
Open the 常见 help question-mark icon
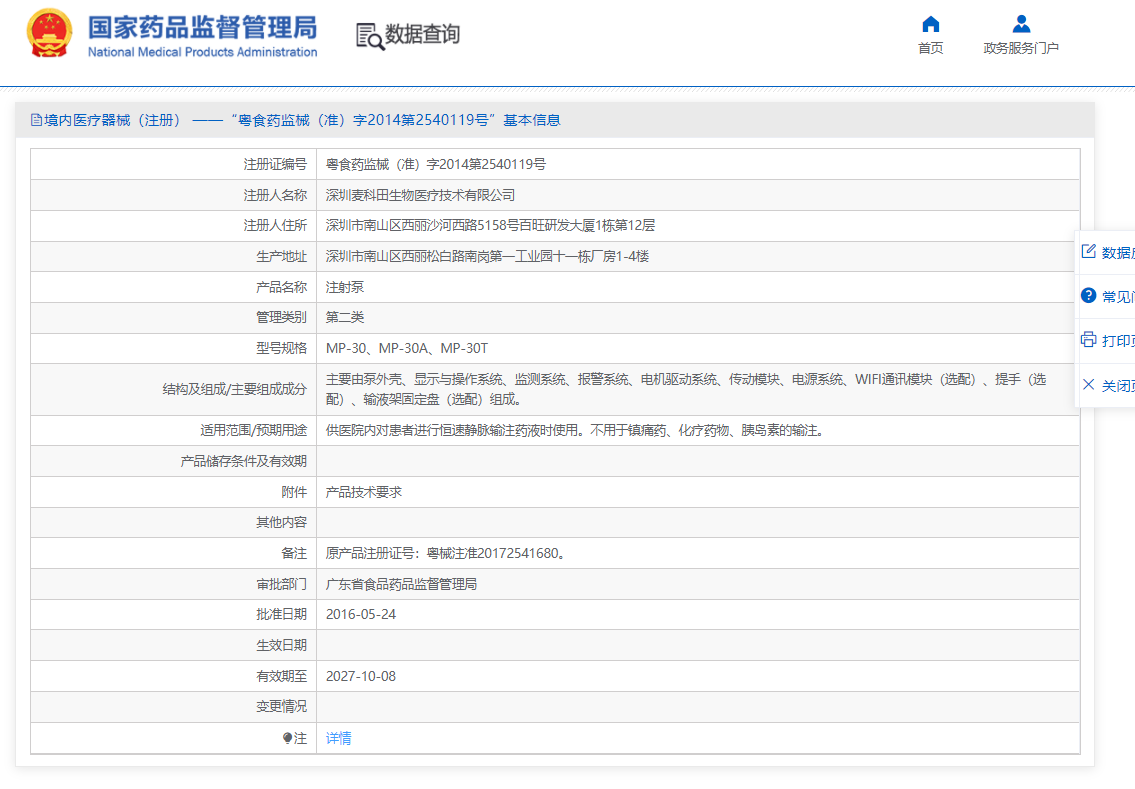point(1088,295)
